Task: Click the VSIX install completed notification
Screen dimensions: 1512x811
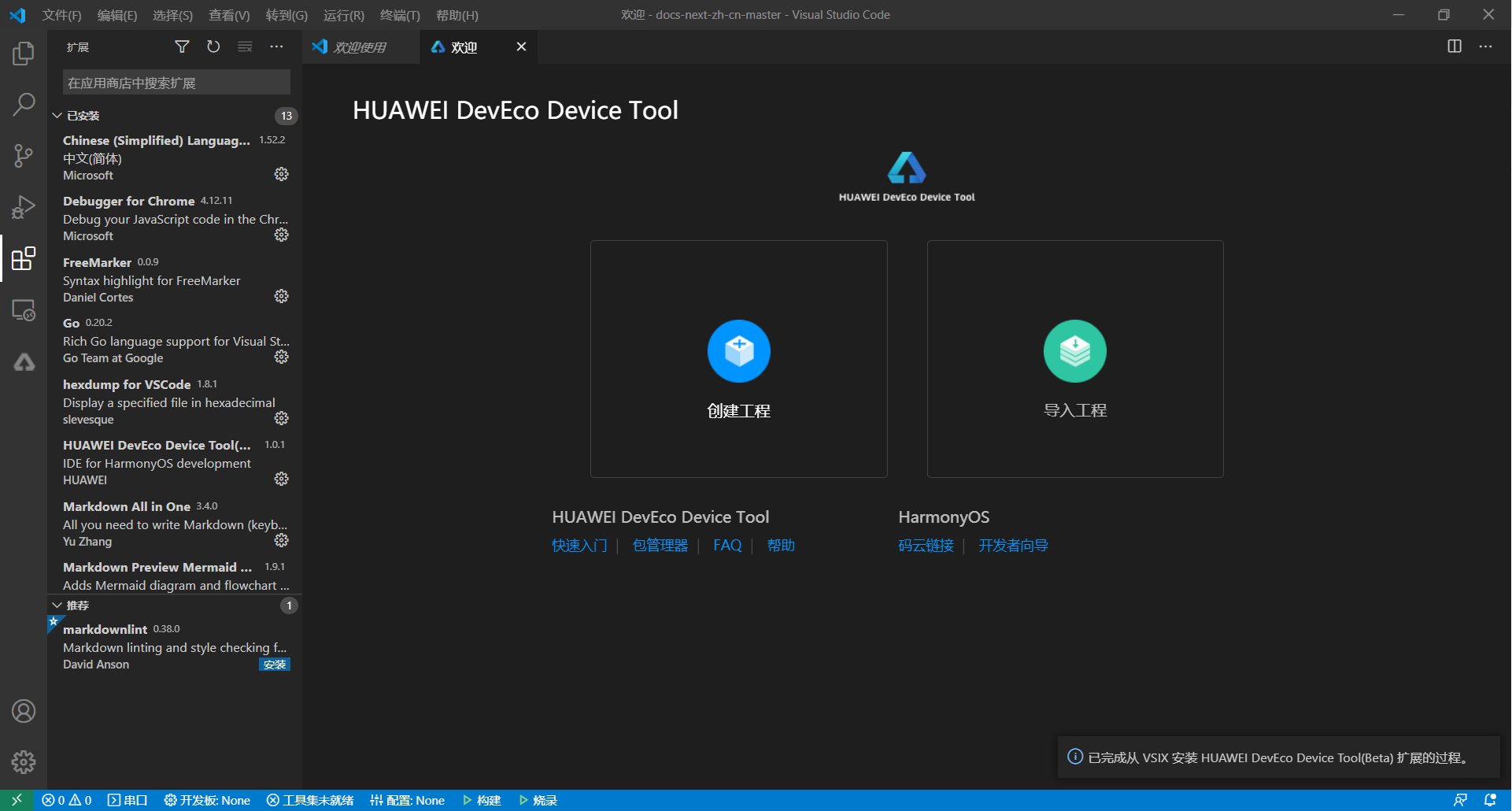Action: pos(1278,757)
